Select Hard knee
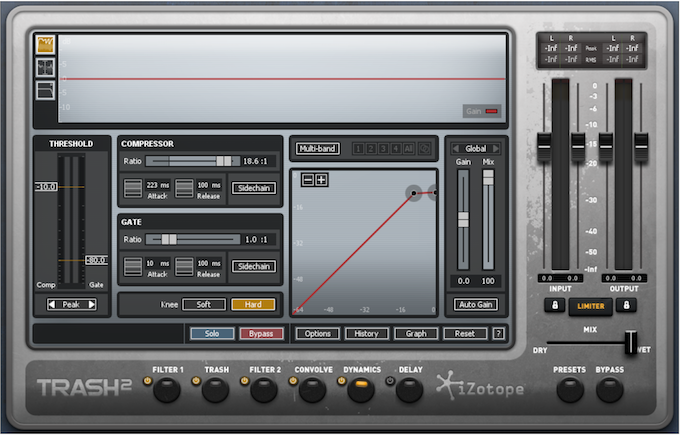Viewport: 680px width, 435px height. pos(253,304)
